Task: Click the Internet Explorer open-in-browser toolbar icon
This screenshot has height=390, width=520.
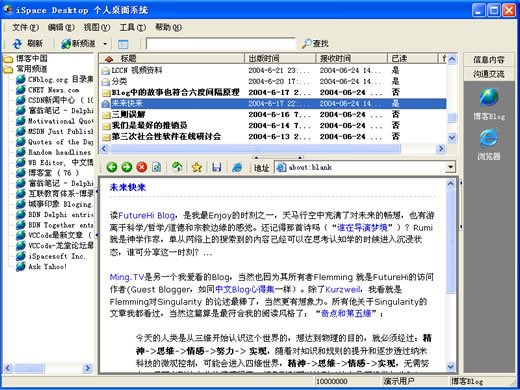Action: 237,167
